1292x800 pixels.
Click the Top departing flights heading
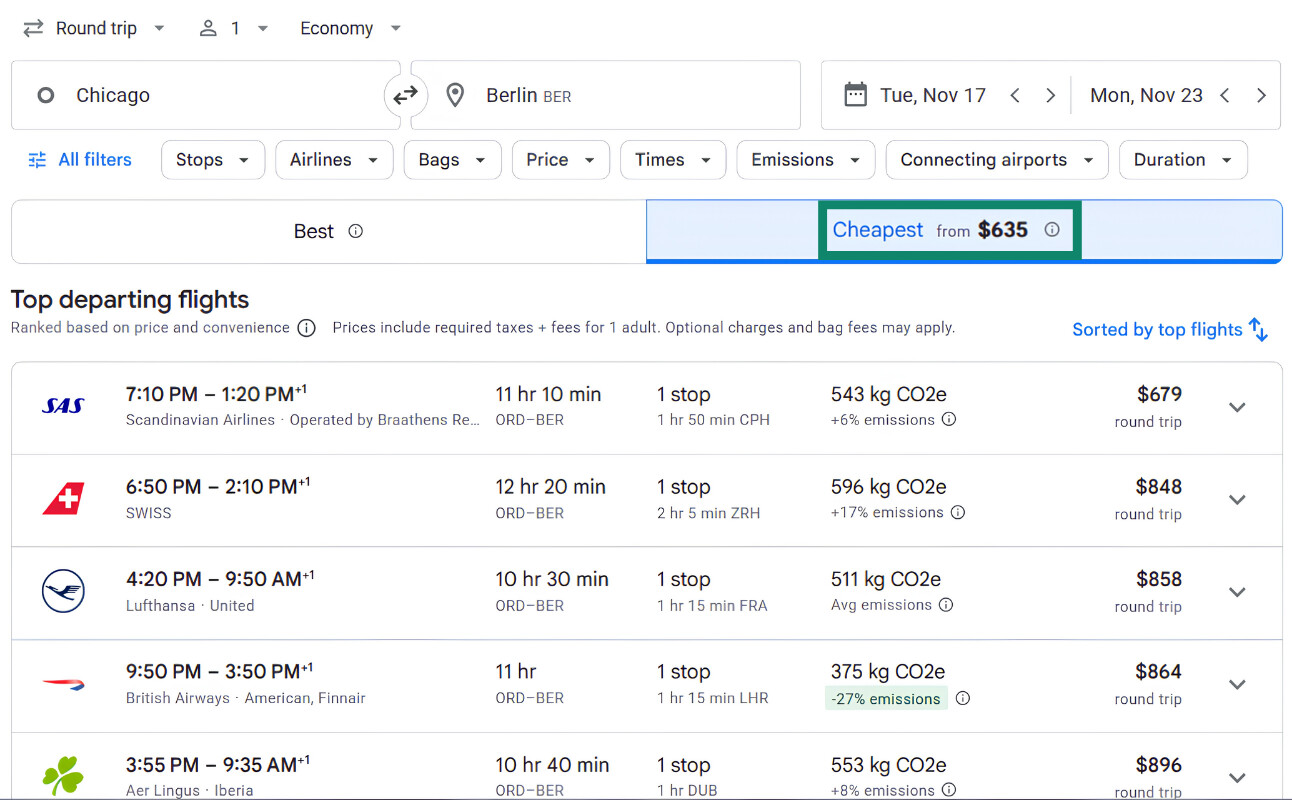pos(130,300)
